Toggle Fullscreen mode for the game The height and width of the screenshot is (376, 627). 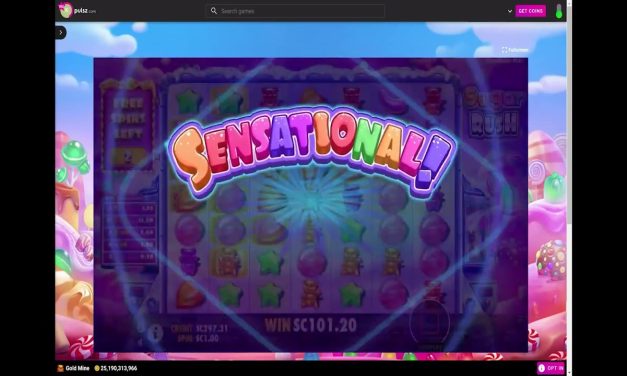point(515,50)
